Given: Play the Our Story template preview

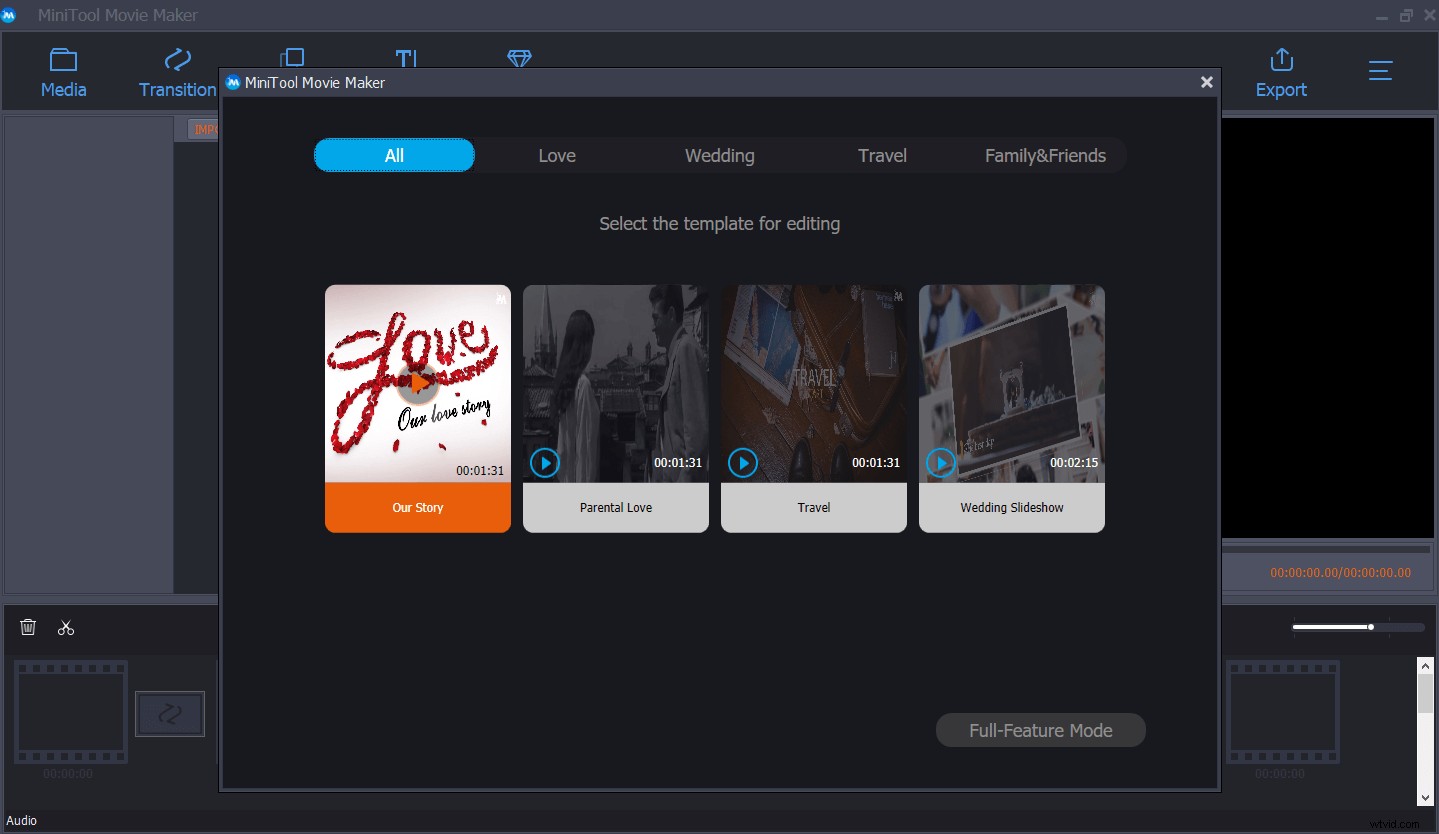Looking at the screenshot, I should click(x=417, y=382).
